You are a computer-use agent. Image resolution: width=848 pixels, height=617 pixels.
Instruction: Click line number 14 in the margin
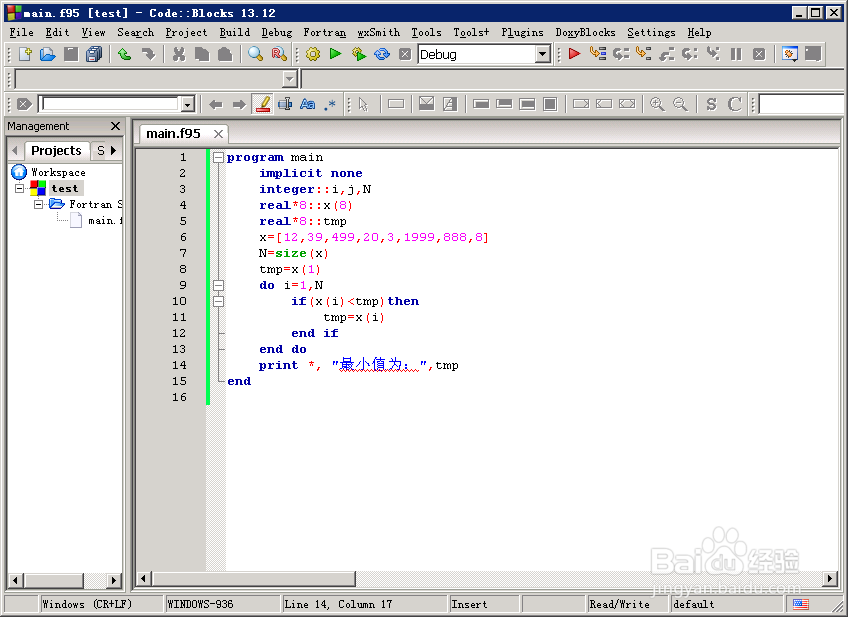click(x=179, y=365)
